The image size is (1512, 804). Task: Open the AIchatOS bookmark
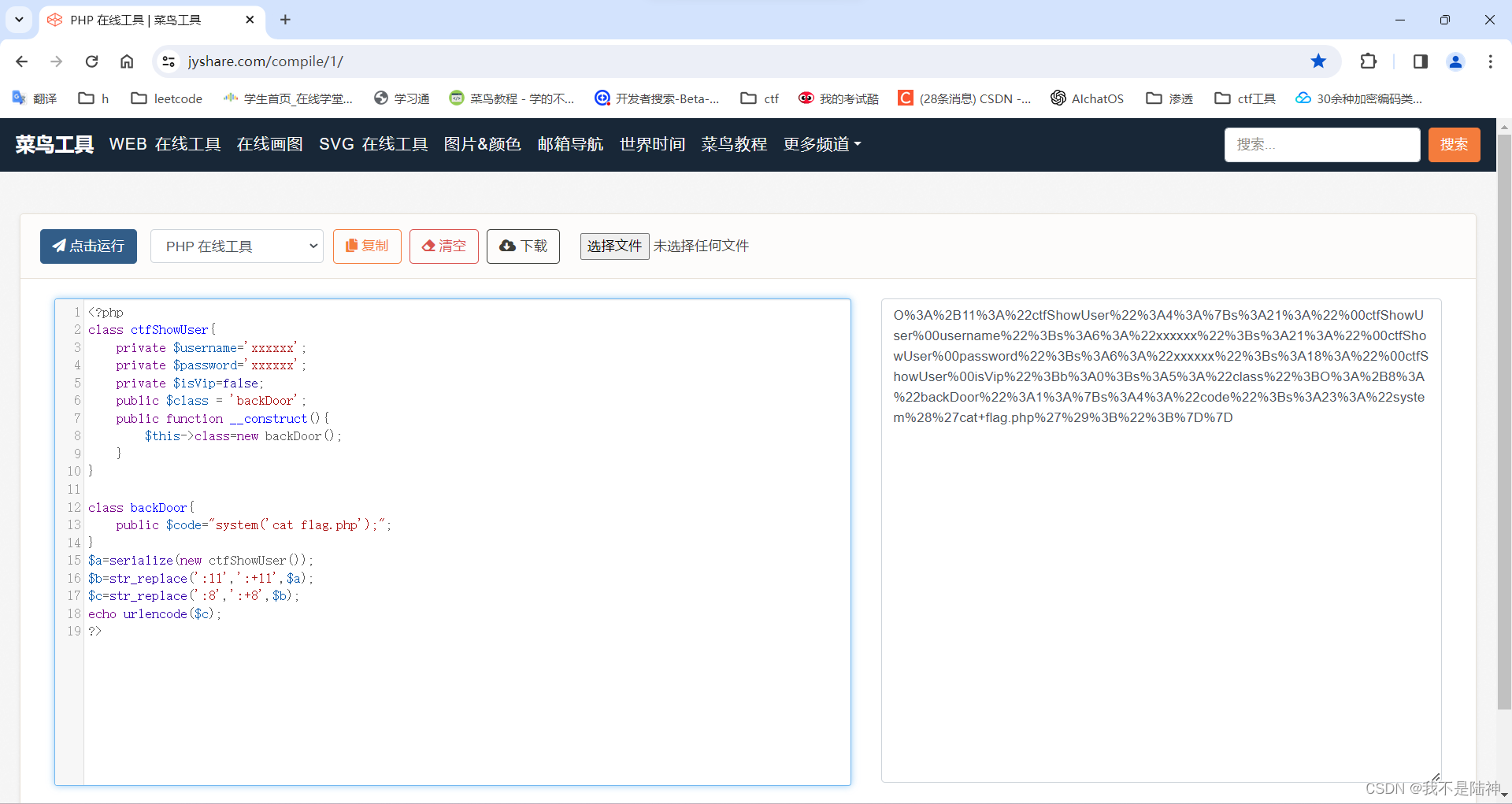(x=1087, y=98)
